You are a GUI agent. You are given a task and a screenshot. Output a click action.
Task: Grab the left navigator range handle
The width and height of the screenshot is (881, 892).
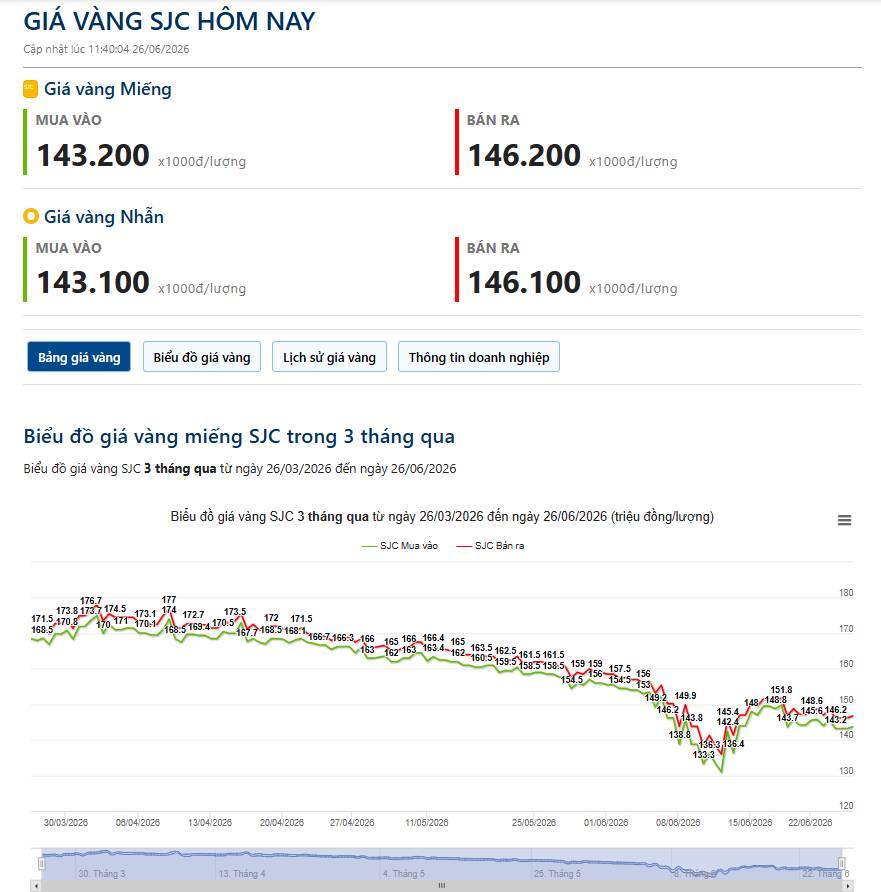click(42, 864)
